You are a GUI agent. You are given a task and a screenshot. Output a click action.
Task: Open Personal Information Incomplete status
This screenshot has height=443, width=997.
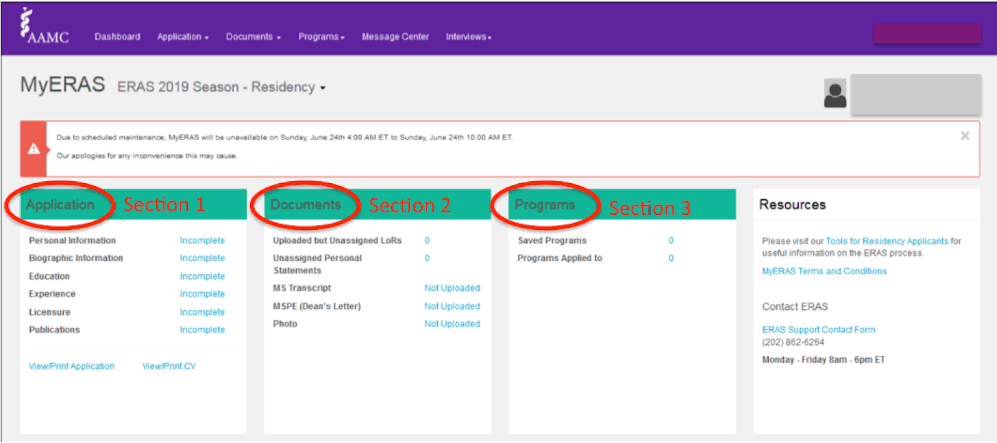coord(202,241)
